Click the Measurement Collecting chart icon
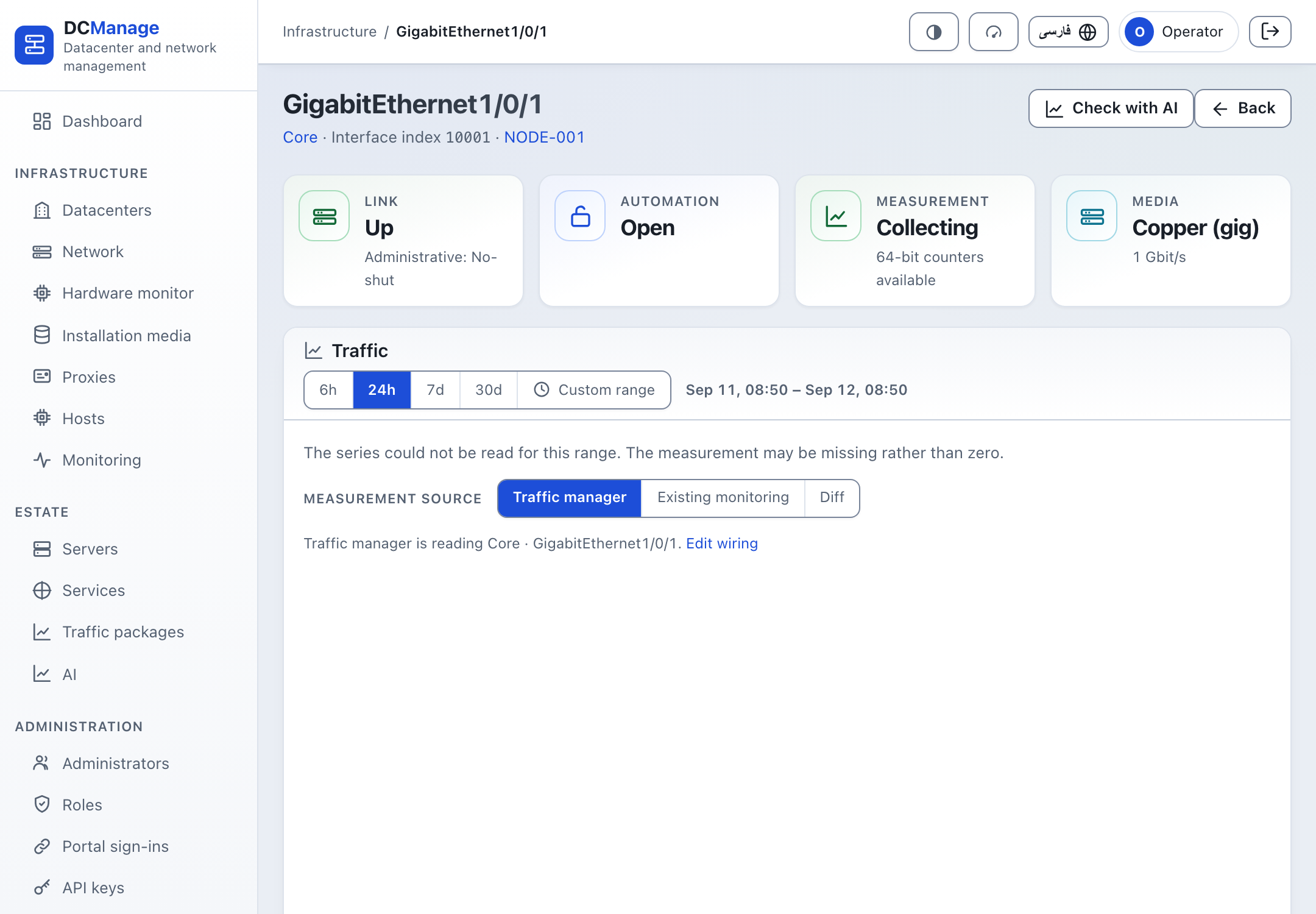The image size is (1316, 914). pyautogui.click(x=836, y=216)
